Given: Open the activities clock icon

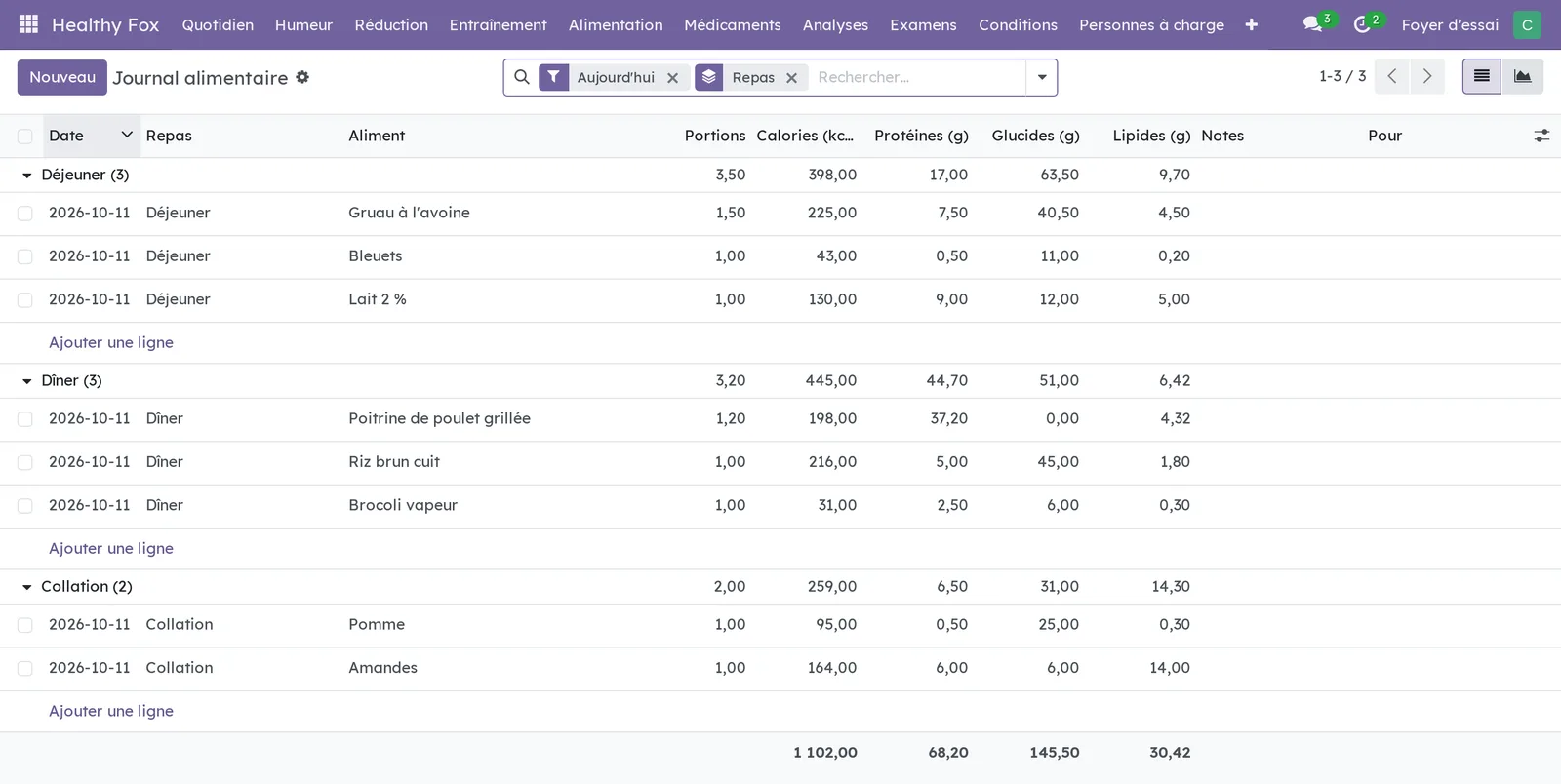Looking at the screenshot, I should pyautogui.click(x=1363, y=24).
